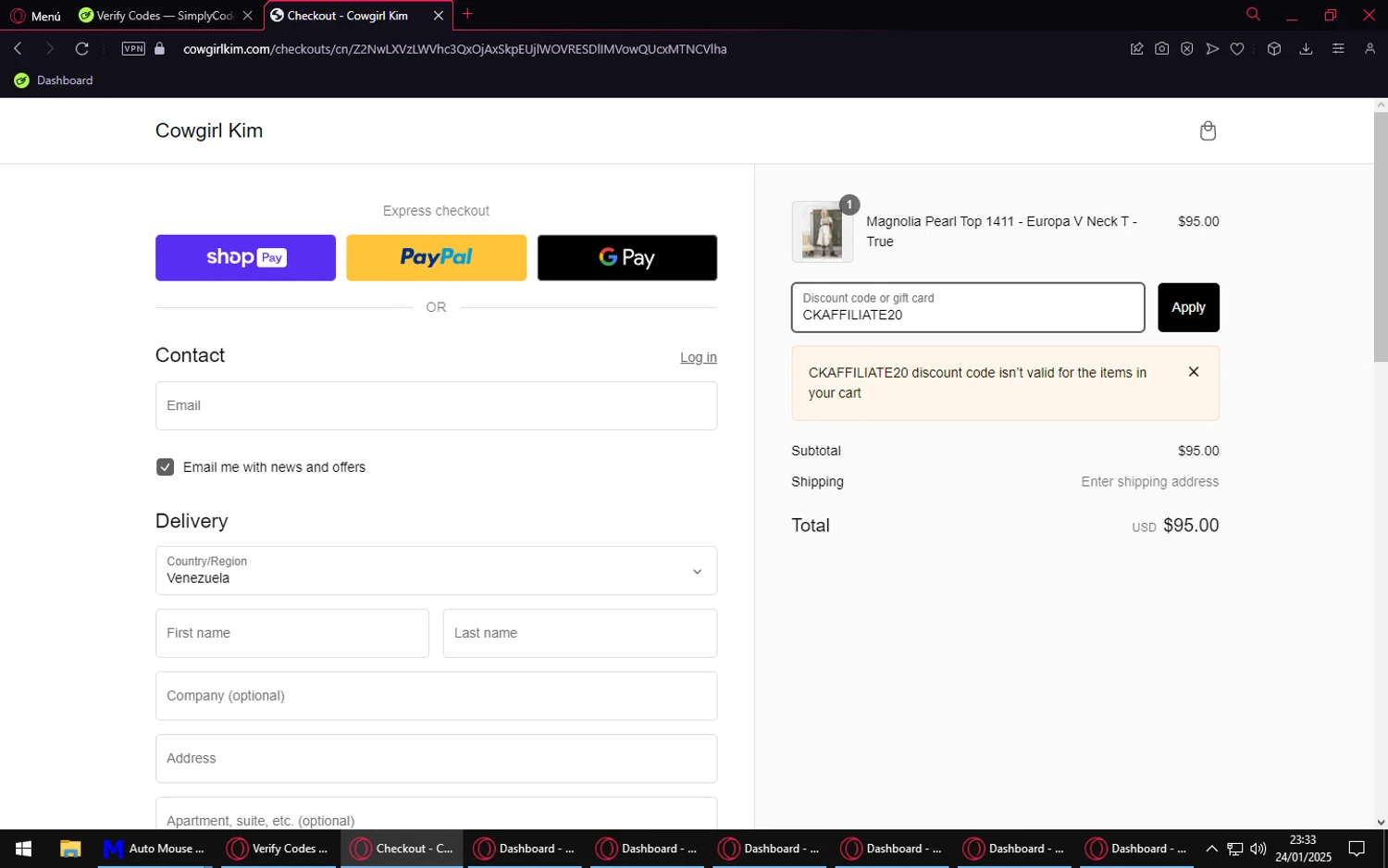Click the discount code input field
The image size is (1388, 868).
pos(968,307)
